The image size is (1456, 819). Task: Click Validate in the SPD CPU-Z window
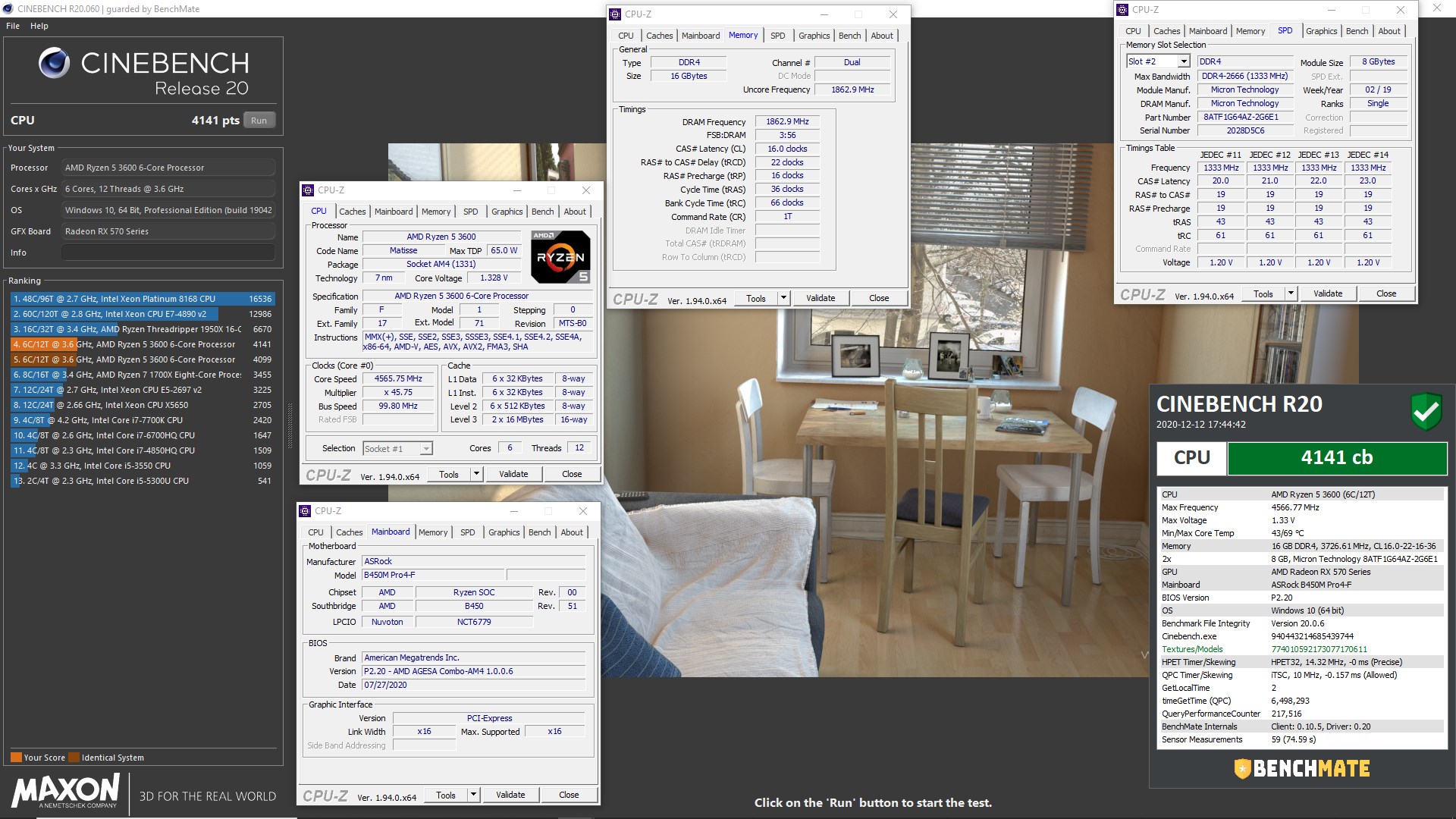(1328, 293)
